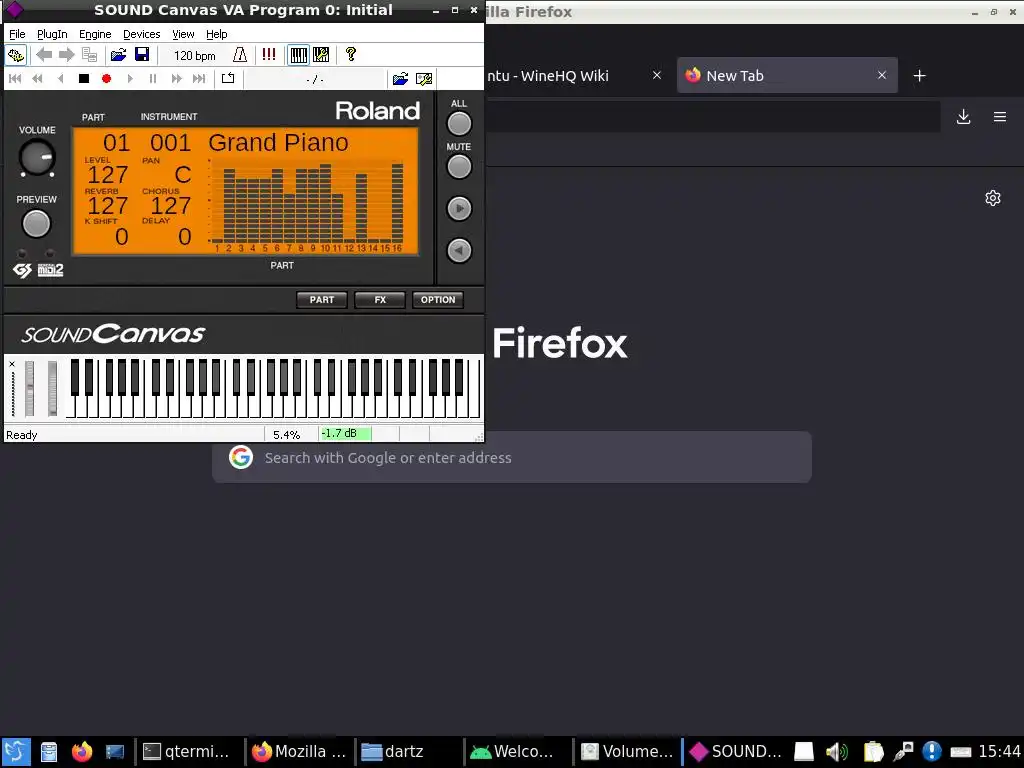Open the Devices menu

point(141,34)
